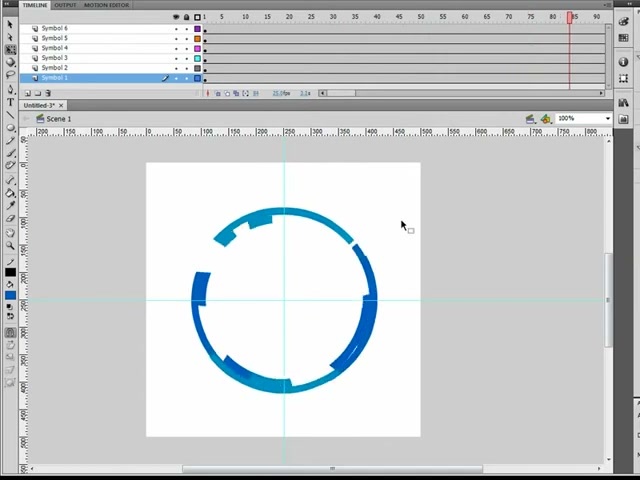
Task: Select the Selection arrow tool
Action: (10, 24)
